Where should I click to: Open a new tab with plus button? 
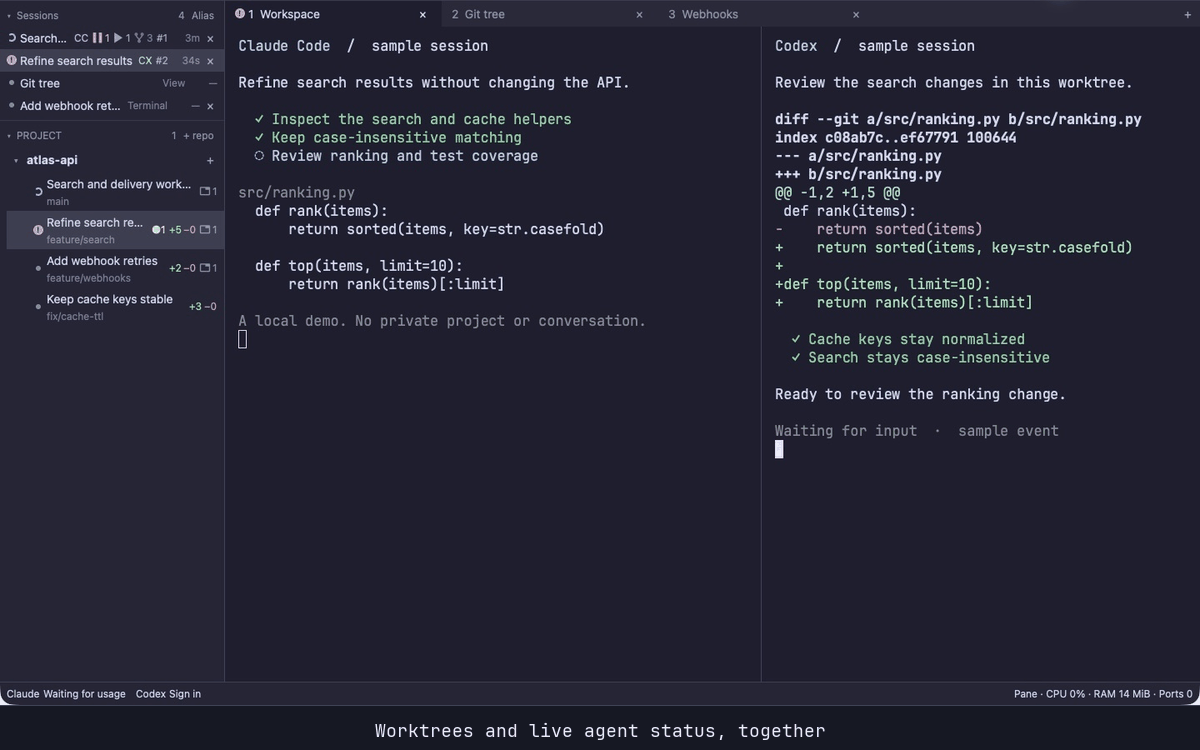tap(1188, 15)
